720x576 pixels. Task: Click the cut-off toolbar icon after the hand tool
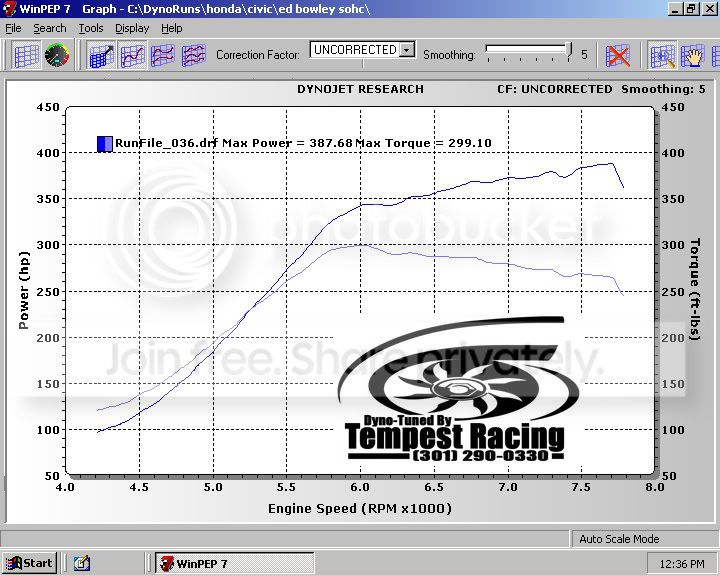(x=715, y=56)
